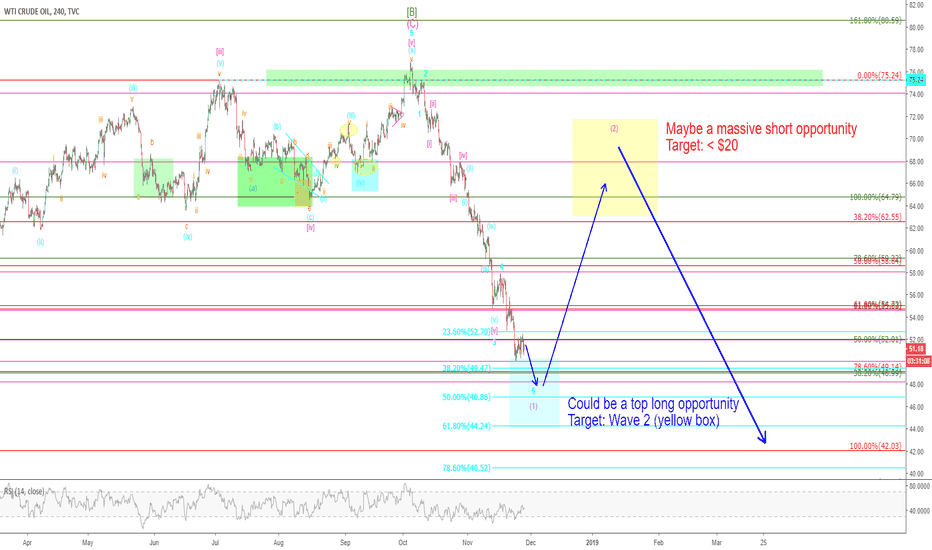The image size is (932, 550).
Task: Click the Jun label on the time axis
Action: 154,542
